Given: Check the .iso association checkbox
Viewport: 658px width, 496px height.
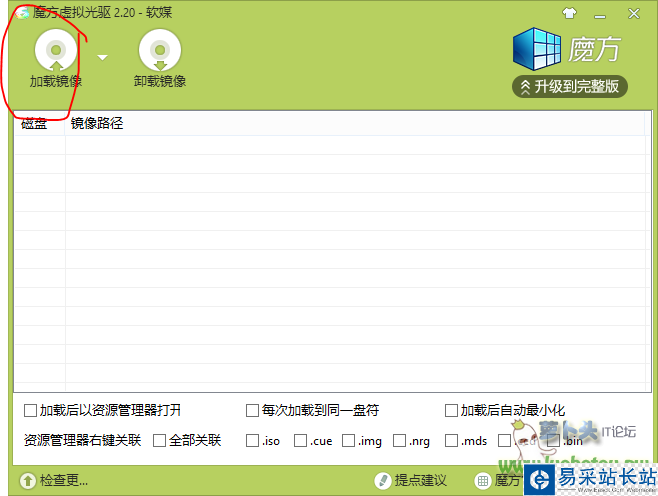Looking at the screenshot, I should 252,441.
